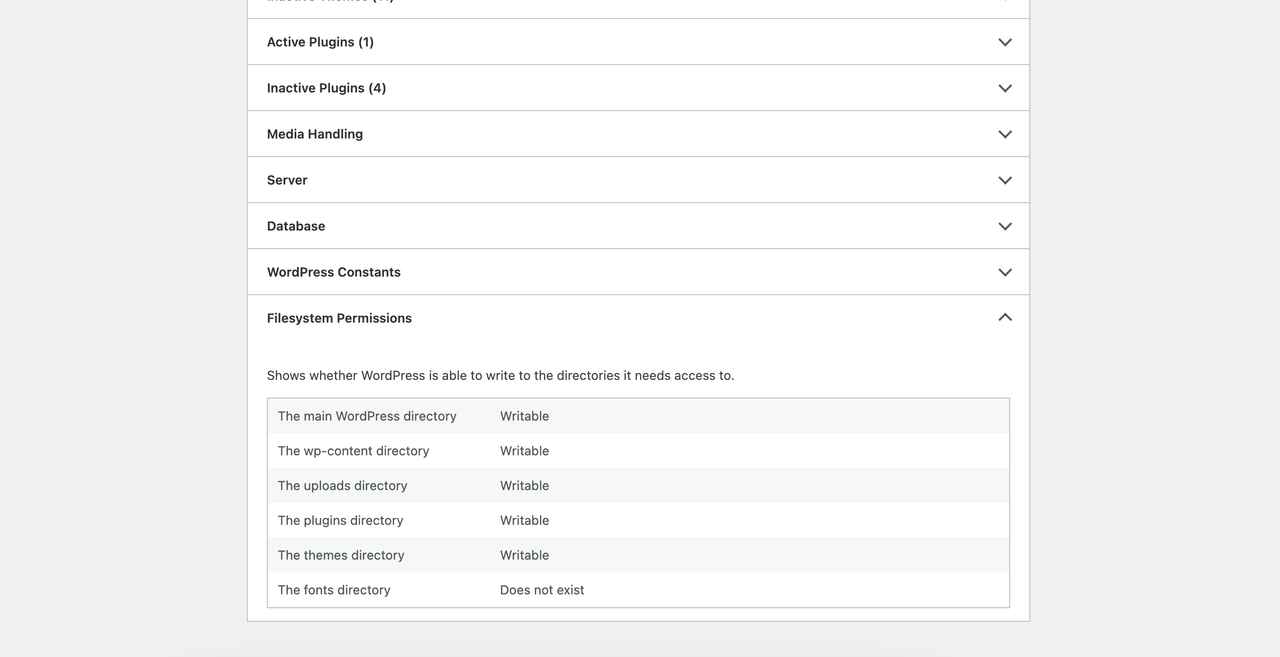The width and height of the screenshot is (1280, 657).
Task: Click Writable value for main WordPress directory
Action: click(x=524, y=416)
